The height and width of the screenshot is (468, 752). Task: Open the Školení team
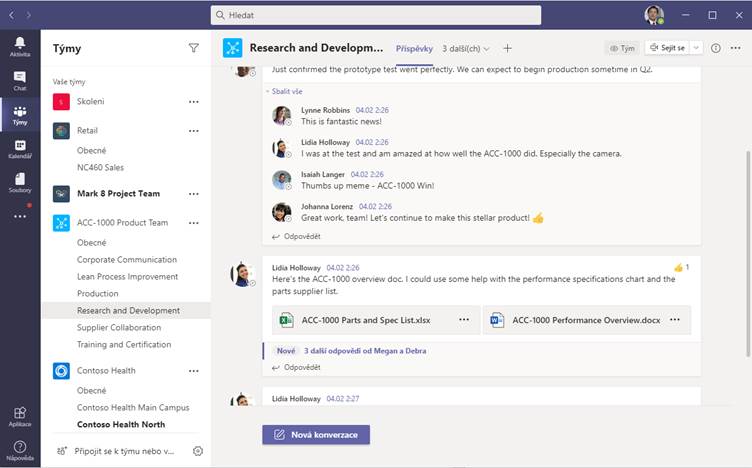(91, 102)
